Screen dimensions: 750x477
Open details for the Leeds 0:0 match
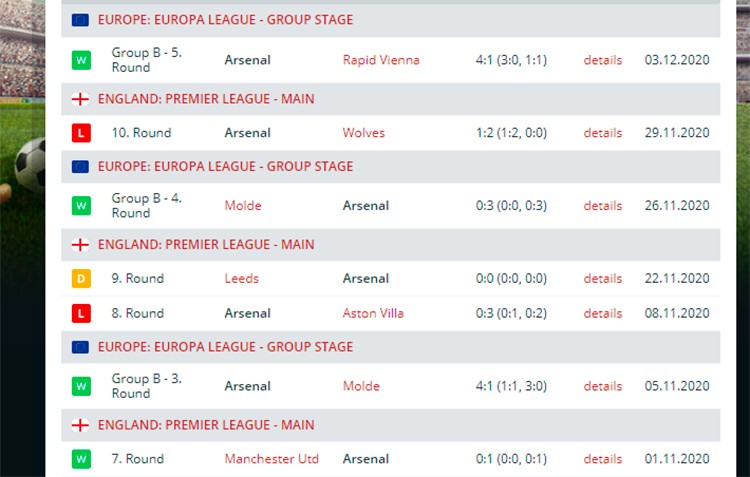(603, 279)
